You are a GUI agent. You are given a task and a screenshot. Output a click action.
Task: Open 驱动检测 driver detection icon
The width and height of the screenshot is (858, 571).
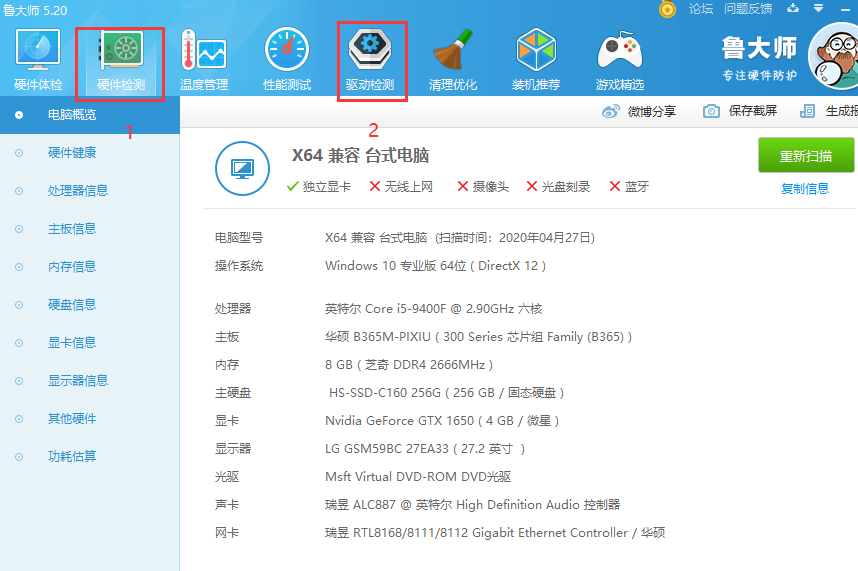pyautogui.click(x=370, y=58)
